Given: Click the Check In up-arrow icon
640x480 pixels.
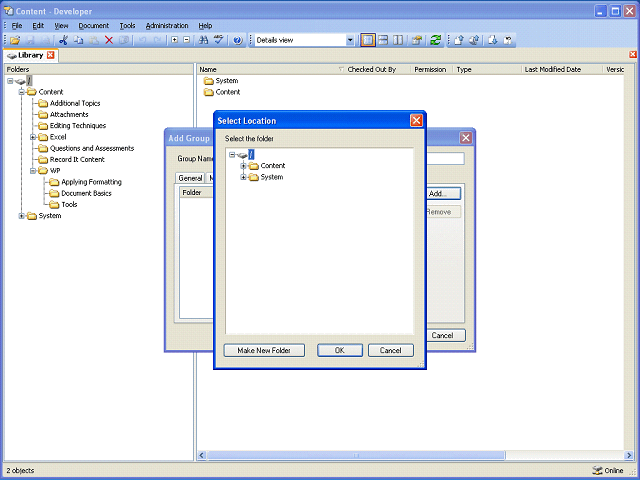Looking at the screenshot, I should pyautogui.click(x=459, y=40).
